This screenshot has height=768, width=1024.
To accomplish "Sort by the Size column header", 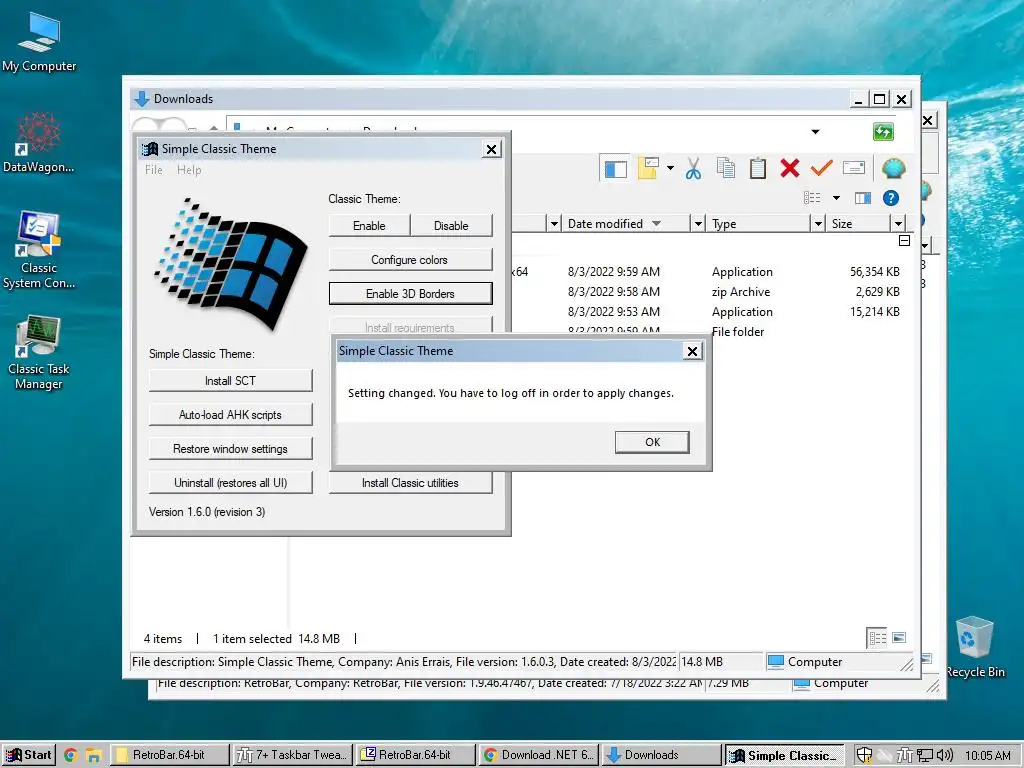I will pyautogui.click(x=858, y=224).
